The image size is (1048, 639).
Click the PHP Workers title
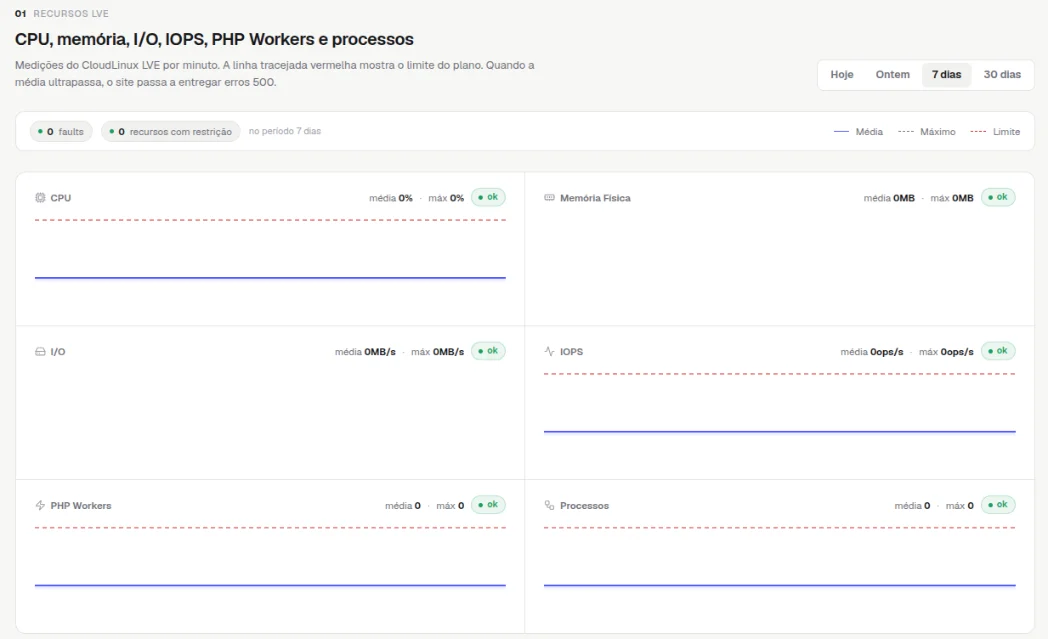[81, 505]
